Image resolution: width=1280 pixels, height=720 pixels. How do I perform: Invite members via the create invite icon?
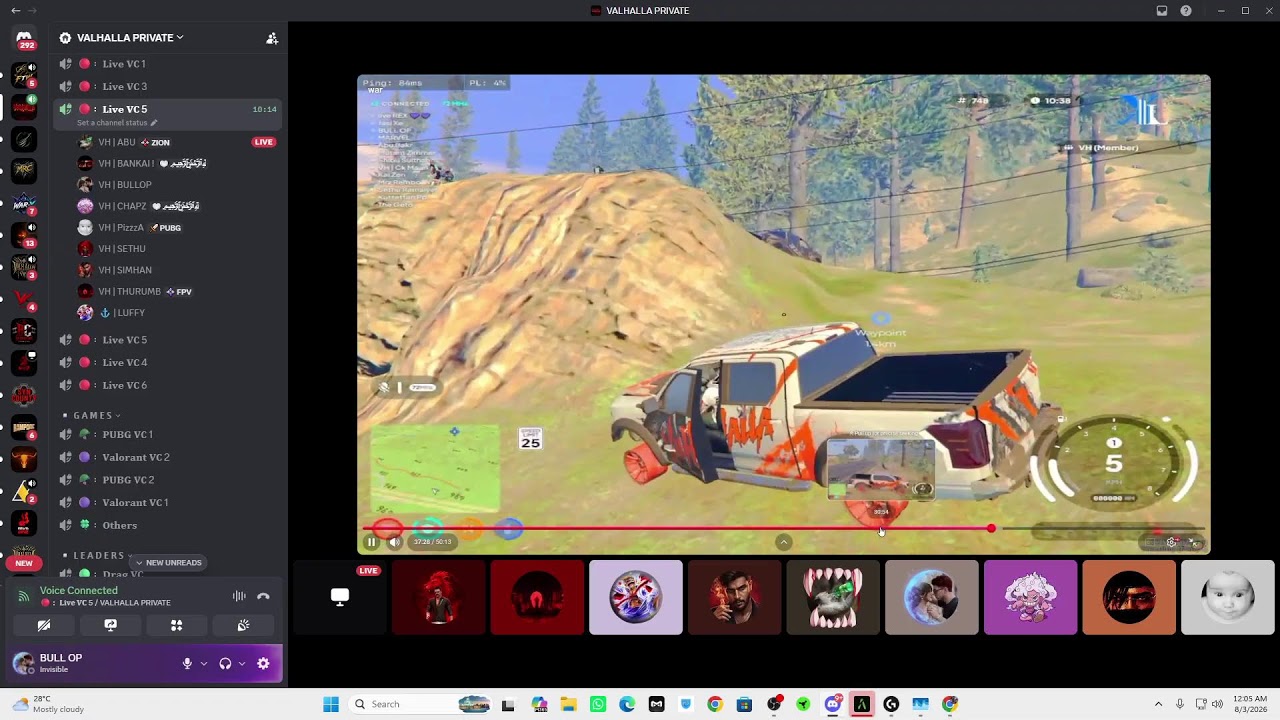pyautogui.click(x=272, y=38)
